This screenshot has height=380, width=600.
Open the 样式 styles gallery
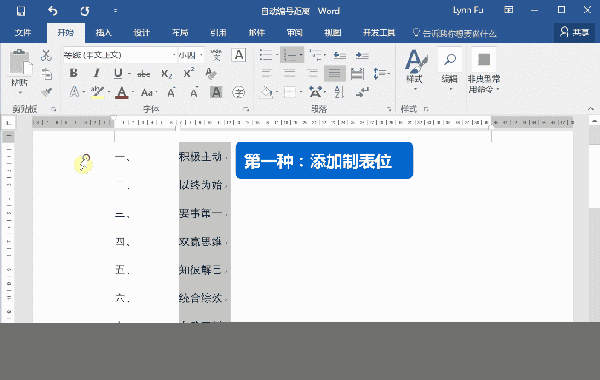415,70
